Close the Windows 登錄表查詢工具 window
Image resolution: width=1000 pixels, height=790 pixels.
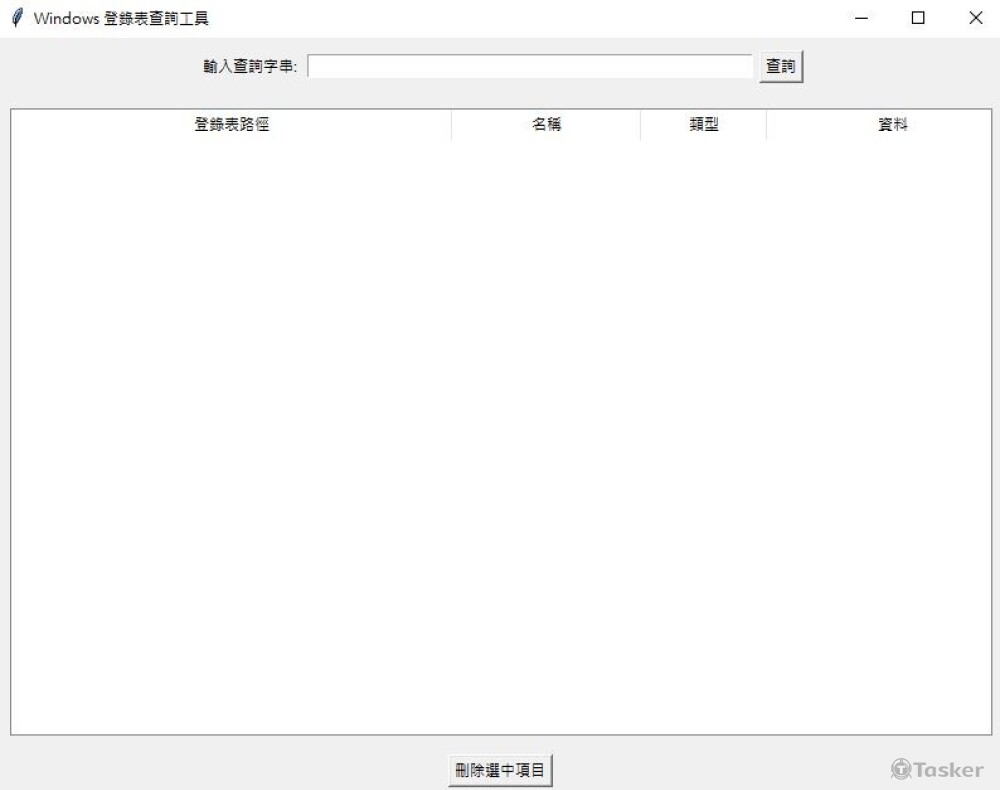click(975, 18)
